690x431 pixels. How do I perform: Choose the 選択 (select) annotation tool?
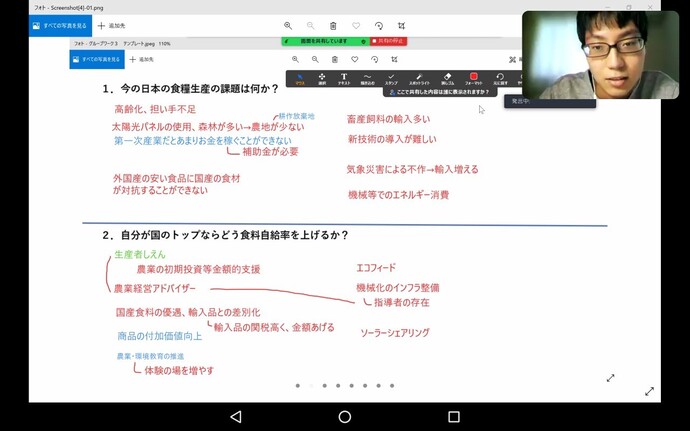click(322, 78)
